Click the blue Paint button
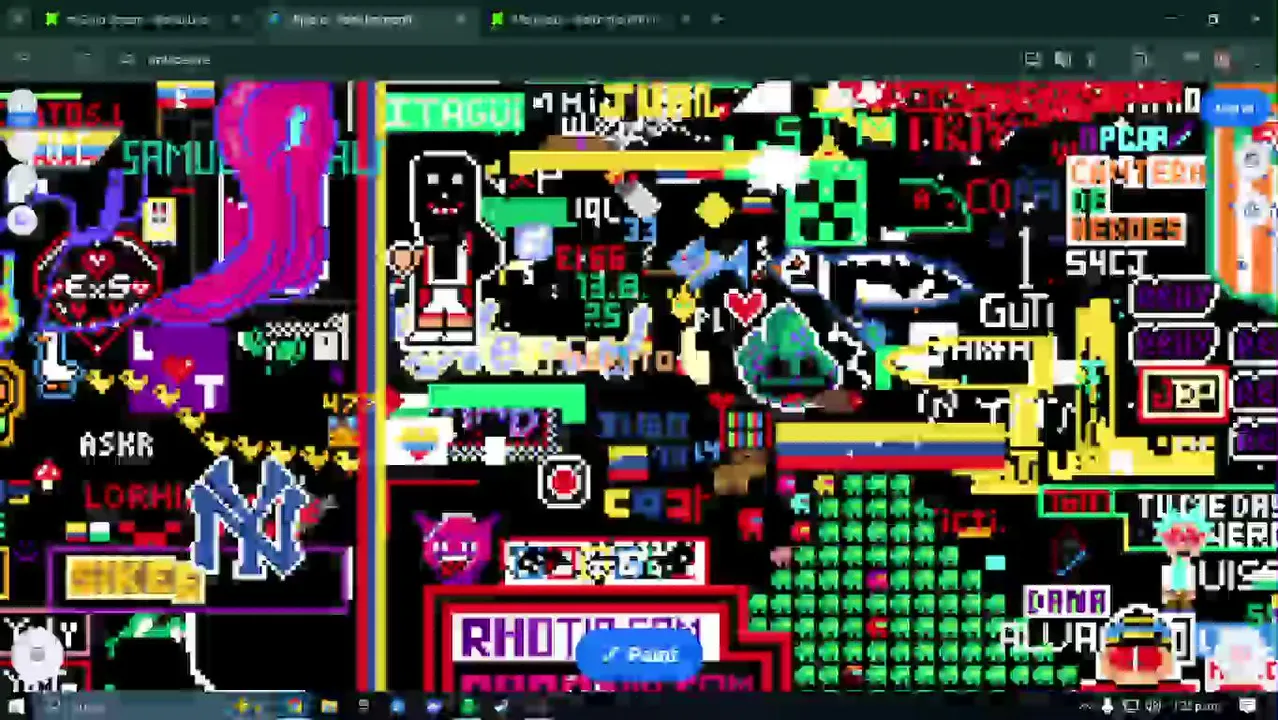1278x720 pixels. click(640, 656)
